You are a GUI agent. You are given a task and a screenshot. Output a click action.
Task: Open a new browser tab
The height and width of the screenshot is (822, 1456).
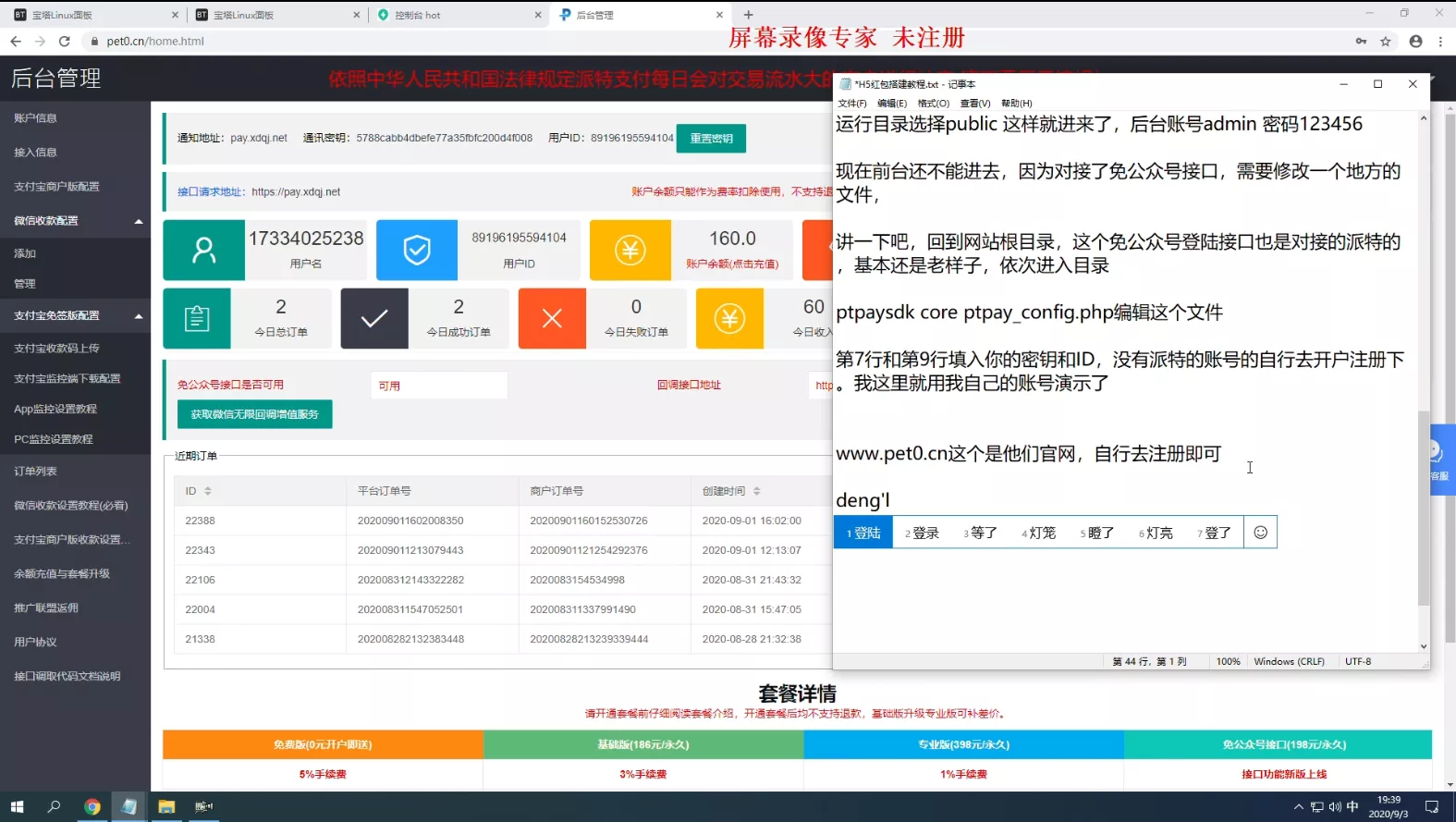click(x=749, y=15)
